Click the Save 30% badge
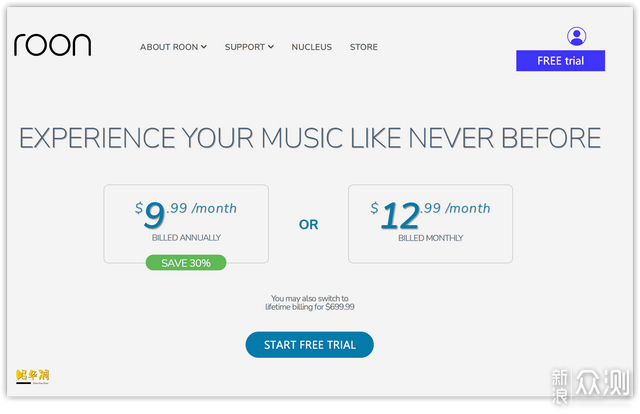The image size is (640, 414). click(186, 263)
